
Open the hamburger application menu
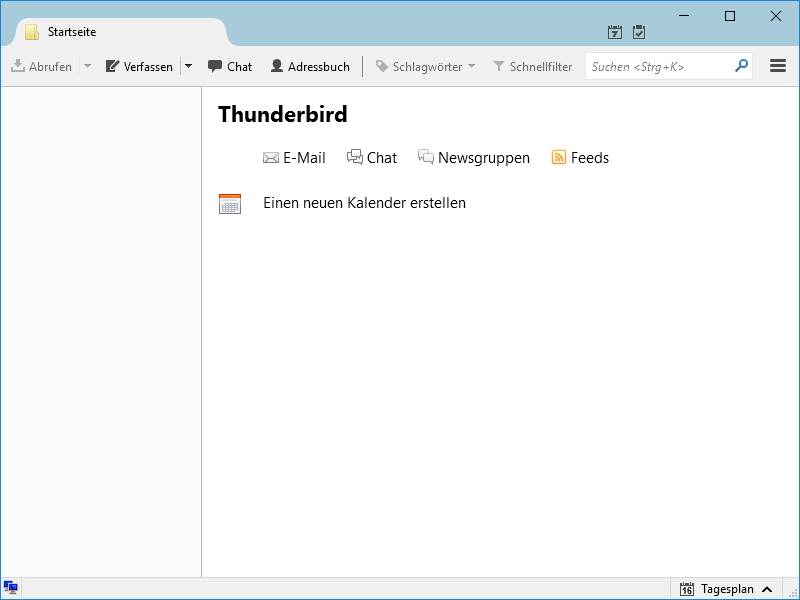pos(778,66)
